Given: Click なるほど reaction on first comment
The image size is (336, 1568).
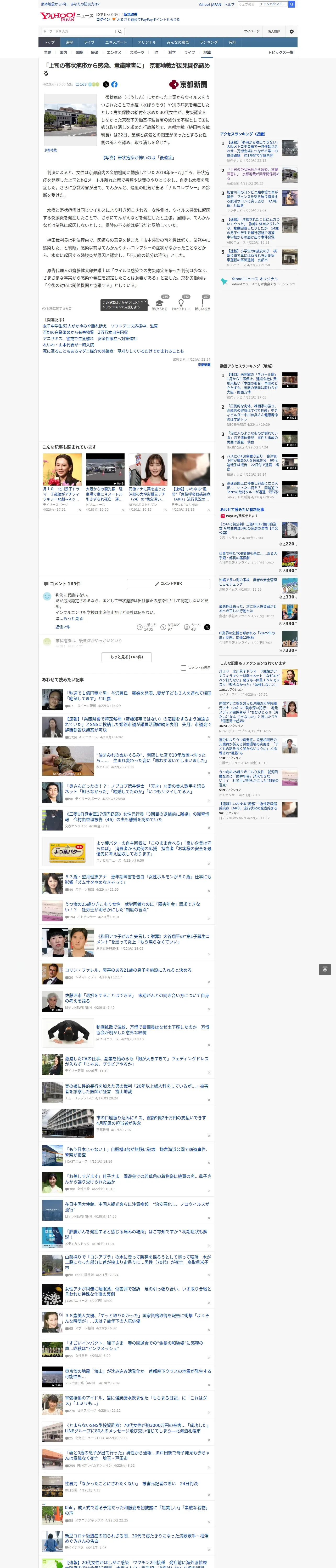Looking at the screenshot, I should 170,627.
